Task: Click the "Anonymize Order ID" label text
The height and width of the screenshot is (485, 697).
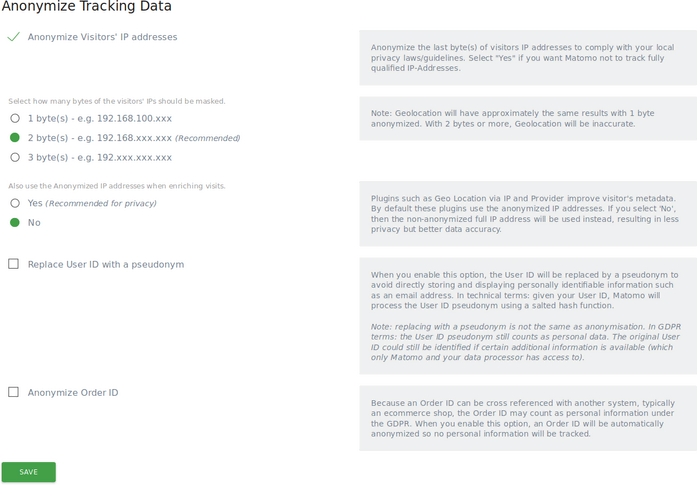Action: [x=73, y=393]
